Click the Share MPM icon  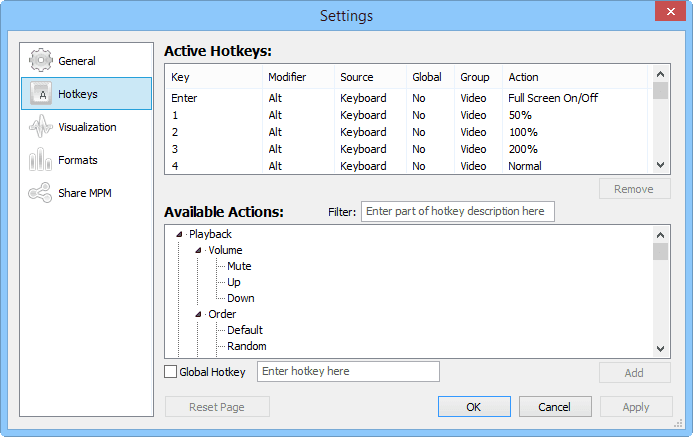tap(41, 193)
